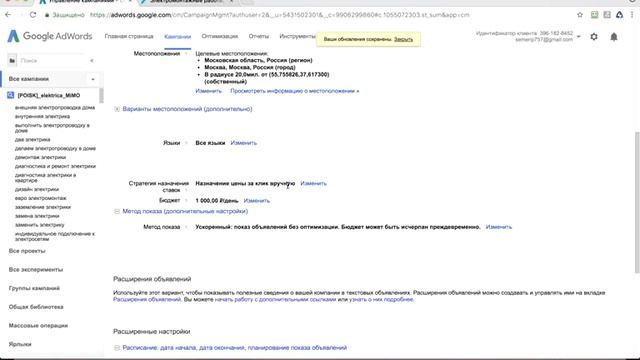The image size is (640, 360).
Task: Reload the page with the refresh icon
Action: (x=33, y=15)
